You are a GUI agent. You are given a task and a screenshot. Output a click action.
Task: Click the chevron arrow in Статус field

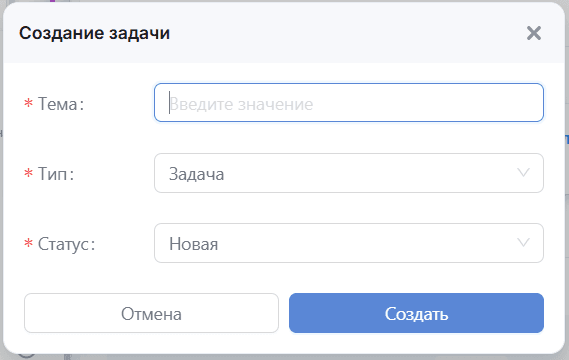(523, 242)
